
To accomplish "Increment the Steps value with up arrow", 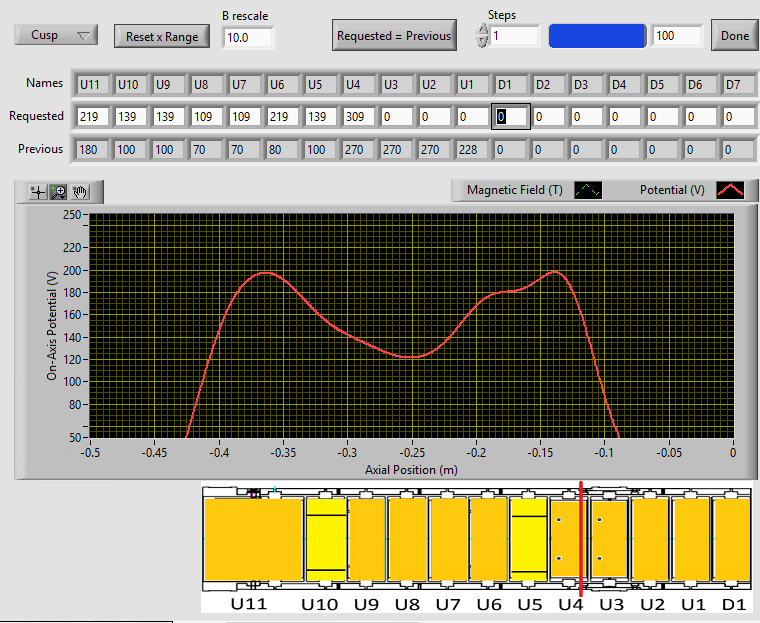I will pyautogui.click(x=484, y=30).
